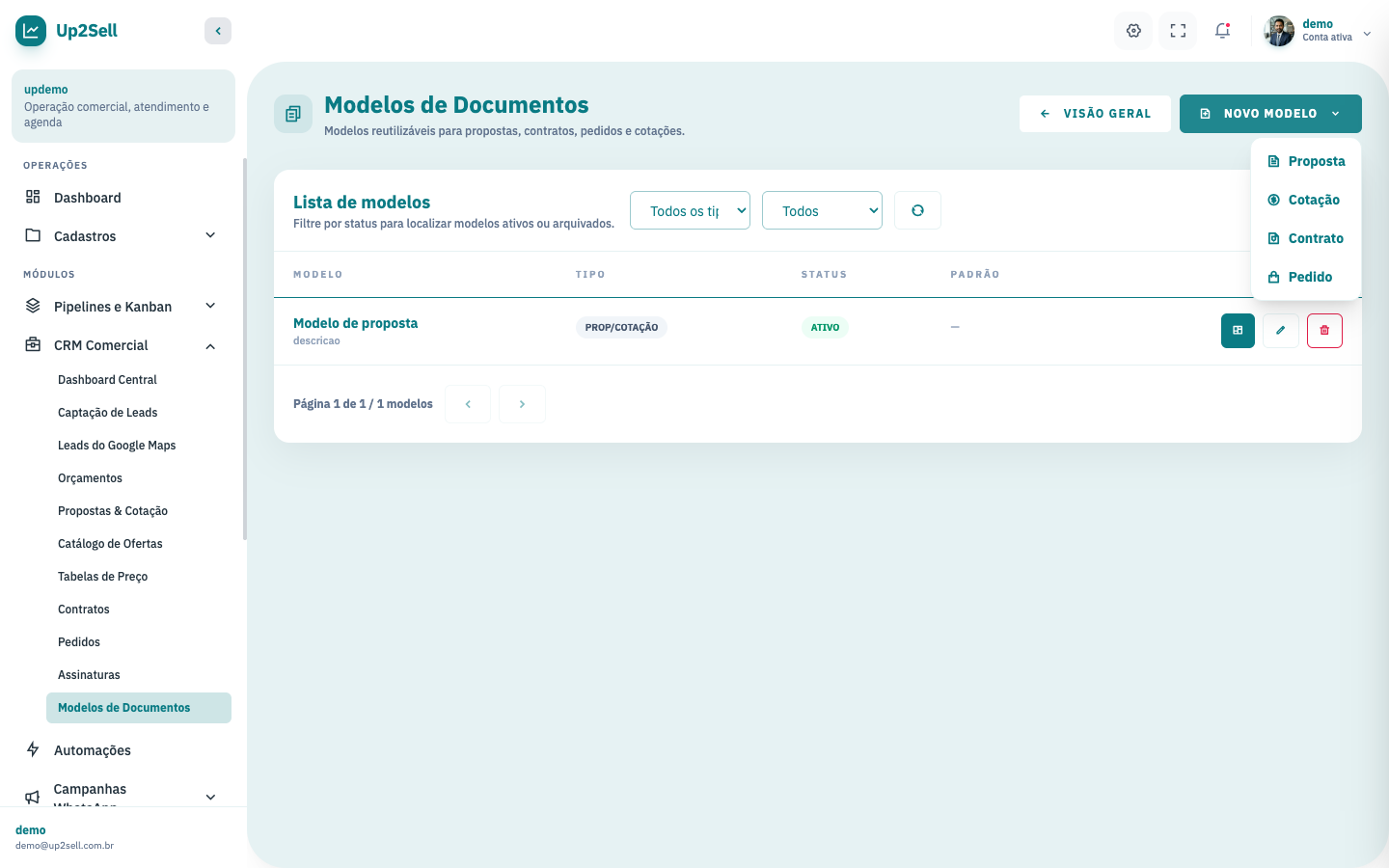1389x868 pixels.
Task: Select Modelos de Documentos sidebar item
Action: 139,708
